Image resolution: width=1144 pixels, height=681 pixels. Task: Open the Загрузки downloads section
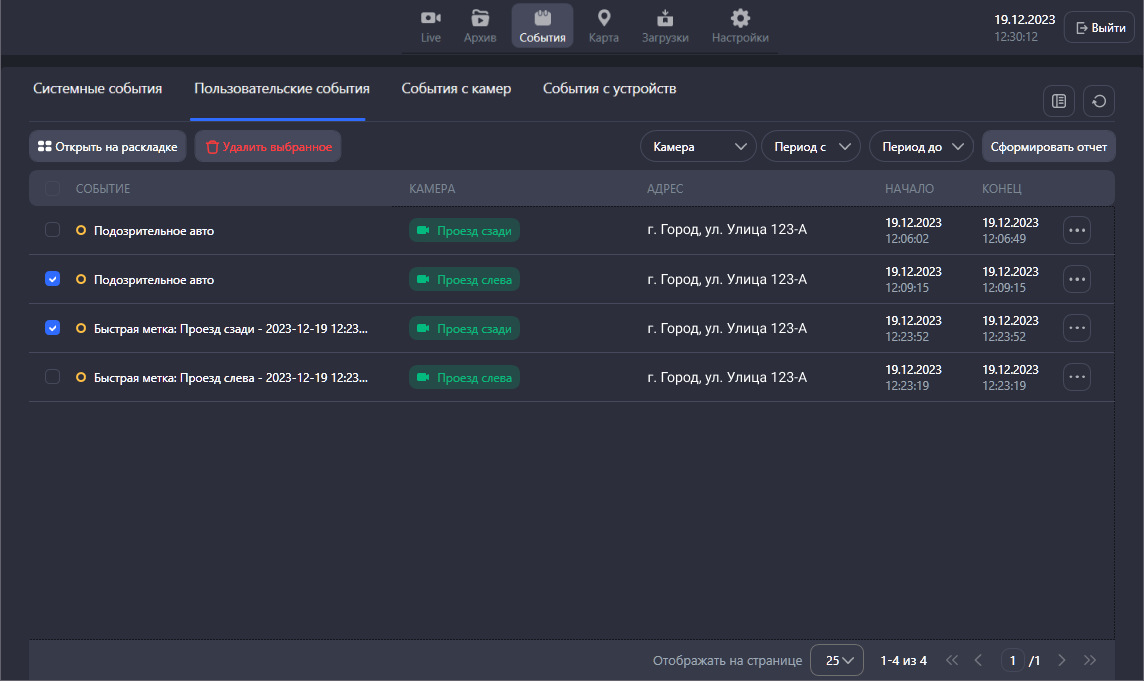(665, 26)
